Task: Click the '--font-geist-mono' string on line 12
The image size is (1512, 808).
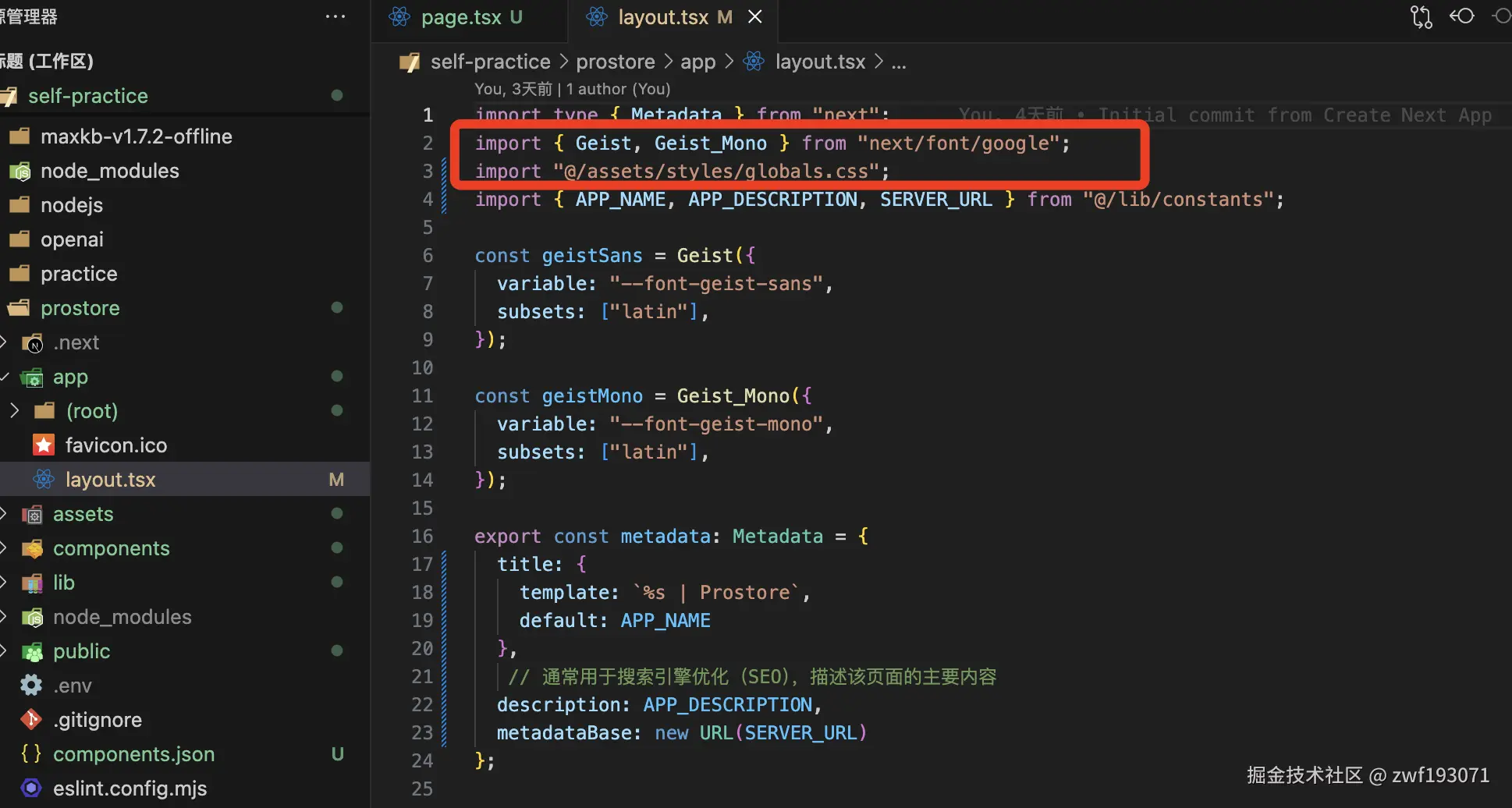Action: (716, 424)
